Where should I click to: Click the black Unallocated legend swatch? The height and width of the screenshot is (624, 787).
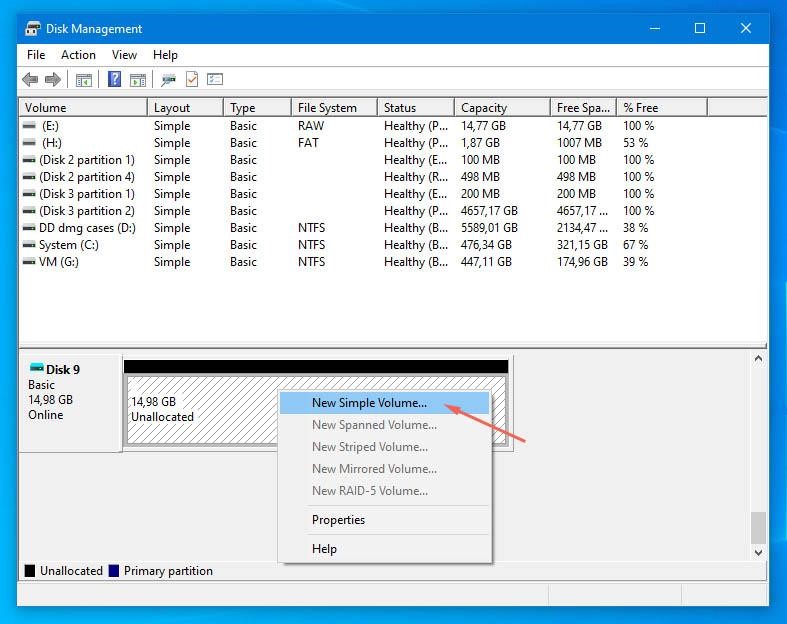click(x=30, y=571)
